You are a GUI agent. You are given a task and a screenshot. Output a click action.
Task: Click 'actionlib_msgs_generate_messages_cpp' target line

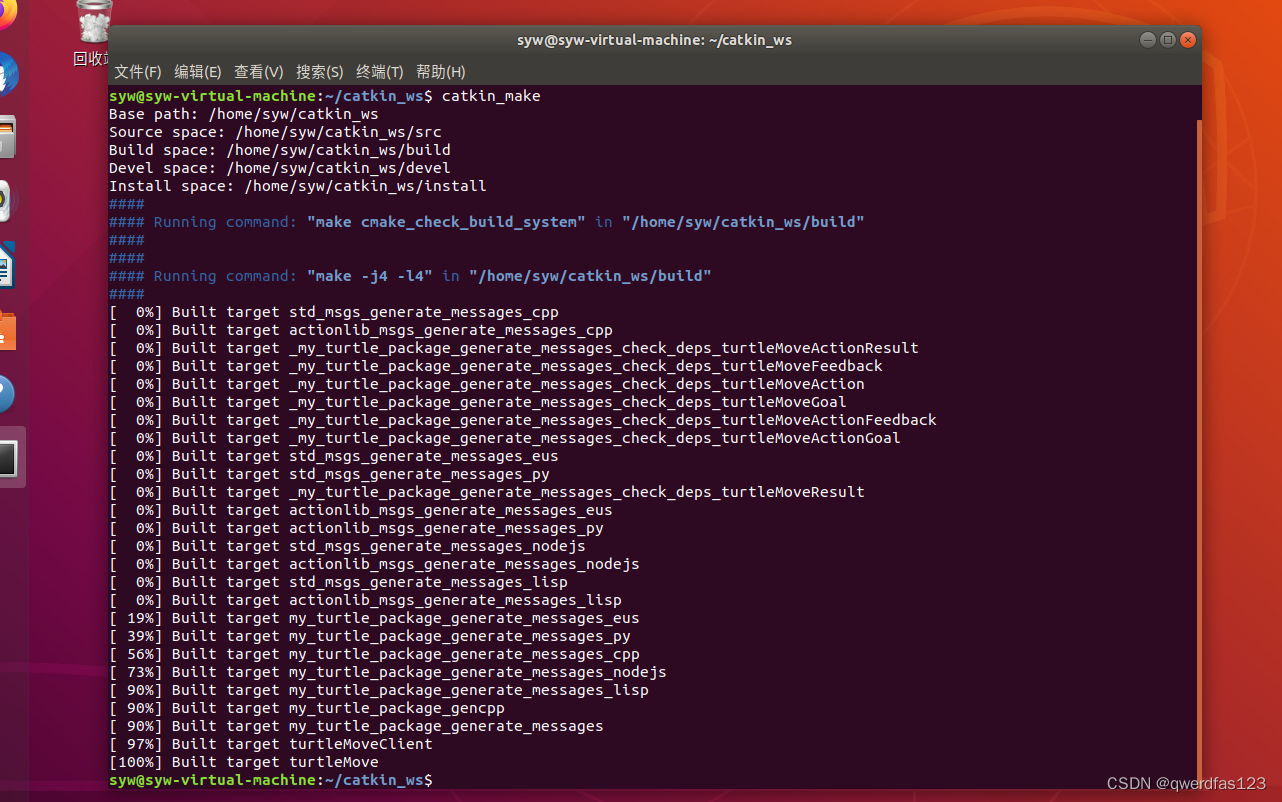pos(361,330)
